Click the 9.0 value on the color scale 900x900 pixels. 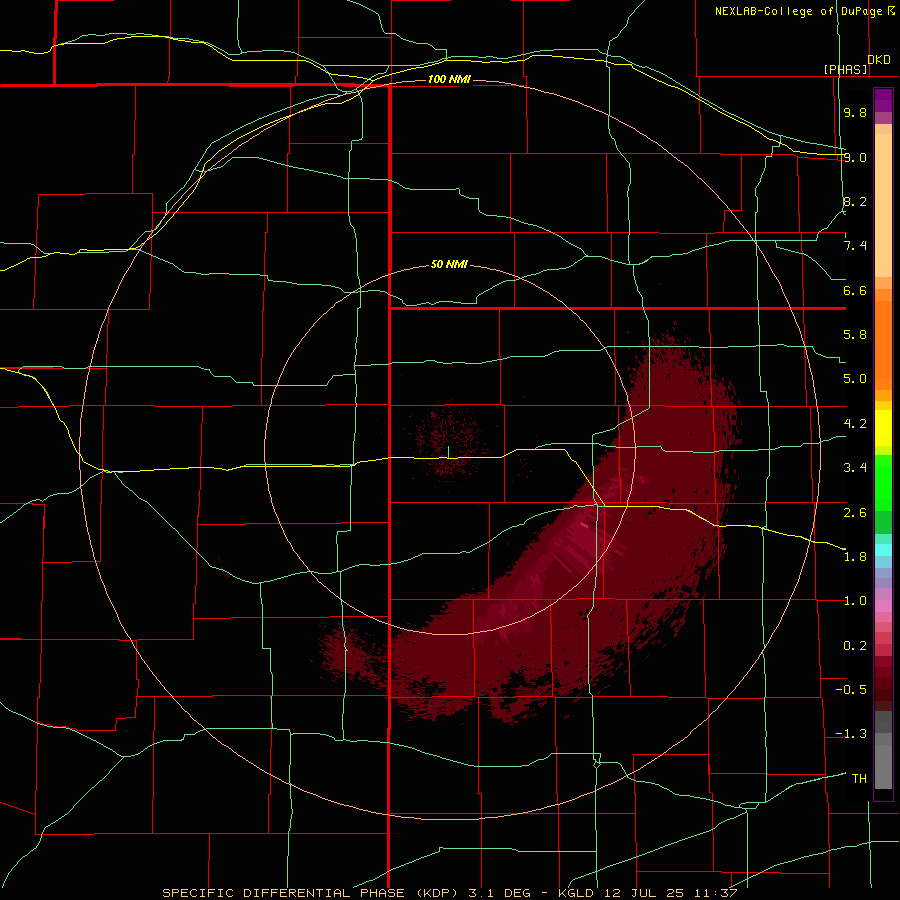(855, 157)
